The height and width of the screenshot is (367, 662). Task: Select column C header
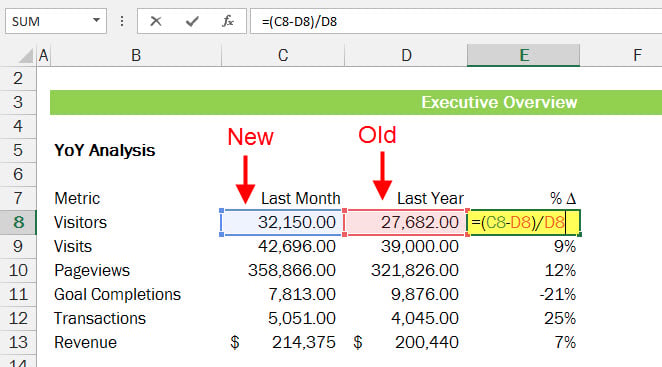coord(283,55)
